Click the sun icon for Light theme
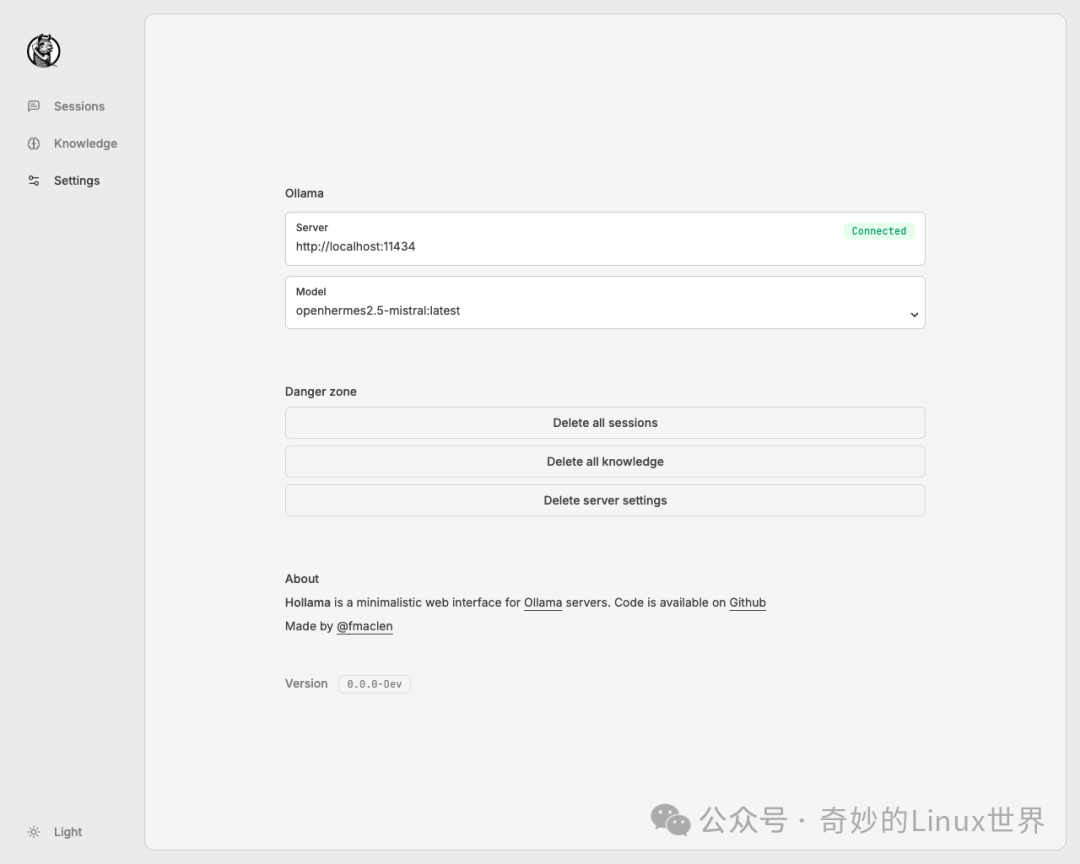The image size is (1080, 864). coord(34,832)
